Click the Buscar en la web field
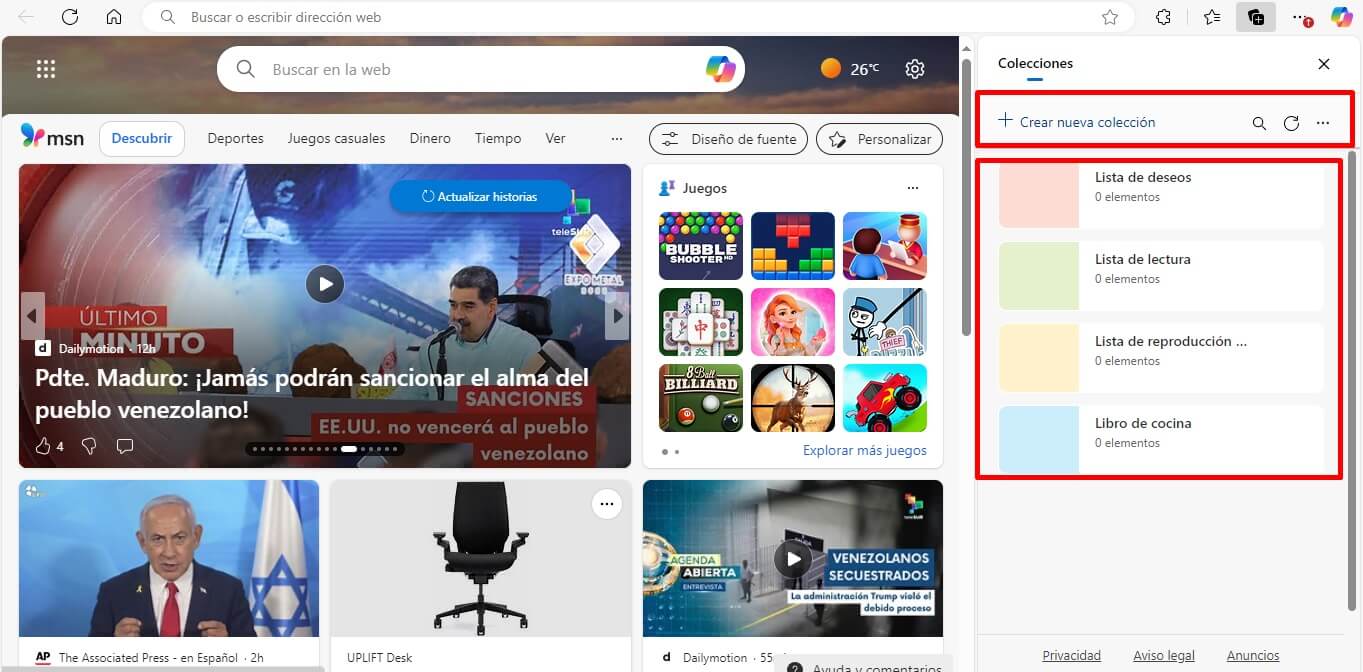 [480, 69]
